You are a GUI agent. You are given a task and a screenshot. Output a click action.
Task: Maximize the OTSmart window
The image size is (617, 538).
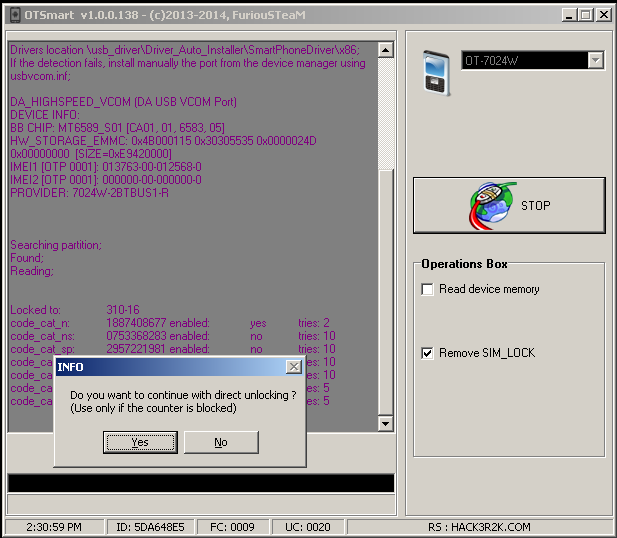585,14
